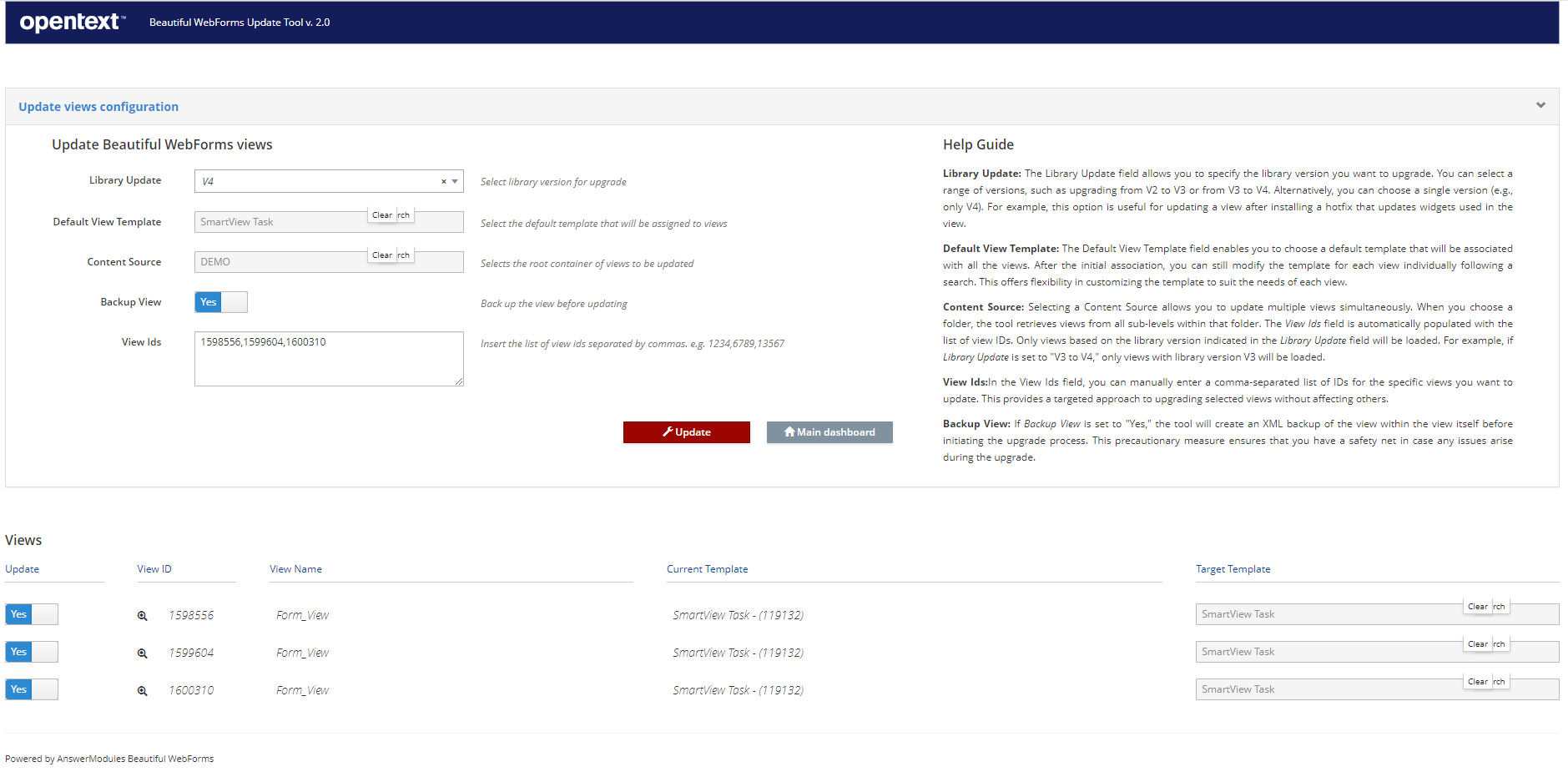The image size is (1568, 777).
Task: Toggle the Backup View switch
Action: (x=221, y=302)
